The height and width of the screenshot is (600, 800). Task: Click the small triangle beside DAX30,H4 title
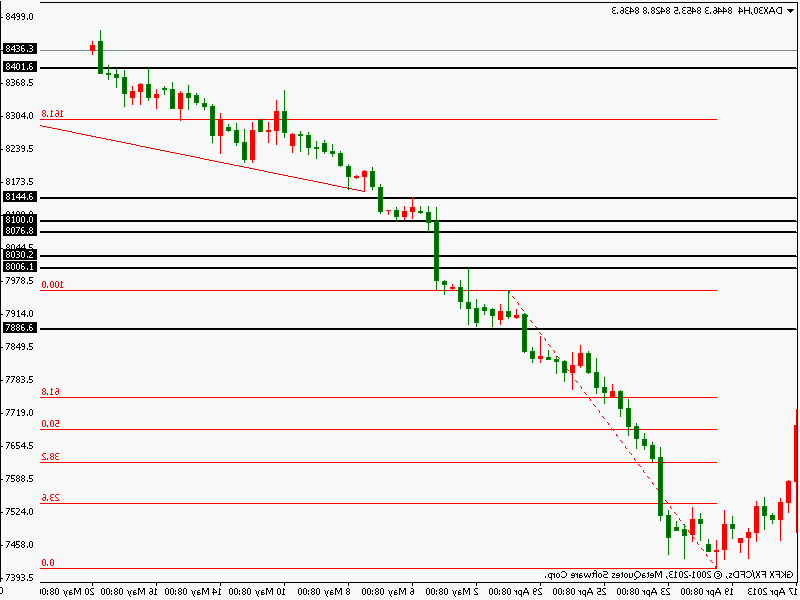tap(791, 11)
